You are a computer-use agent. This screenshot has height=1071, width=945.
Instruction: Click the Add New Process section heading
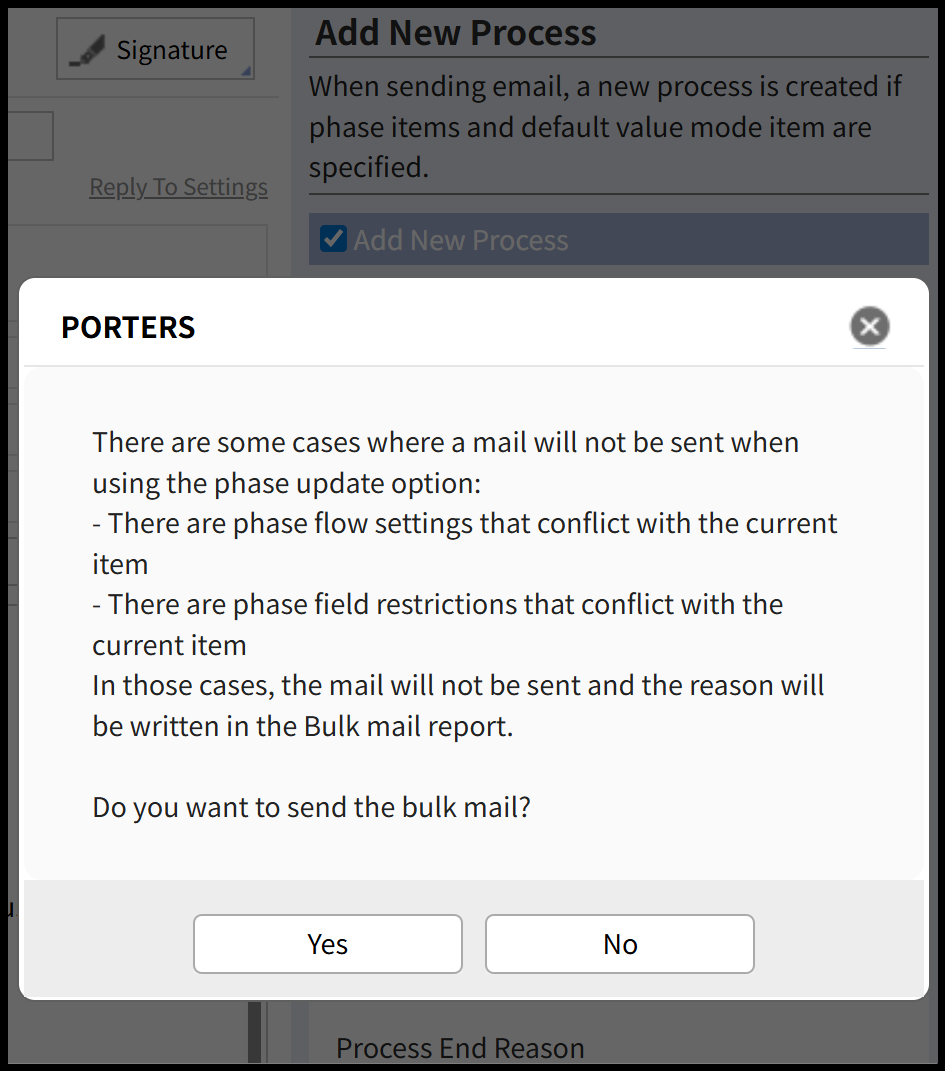coord(456,33)
